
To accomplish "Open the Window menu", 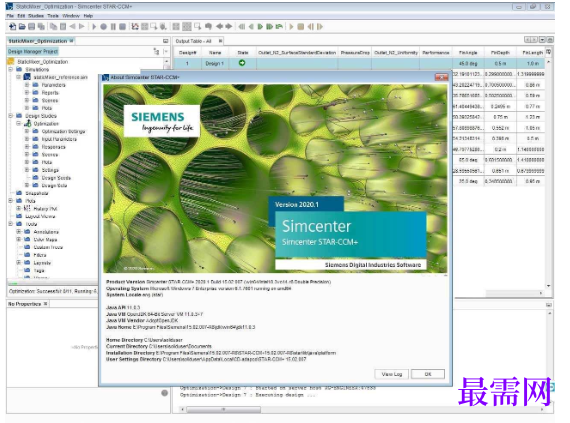I will [x=71, y=16].
